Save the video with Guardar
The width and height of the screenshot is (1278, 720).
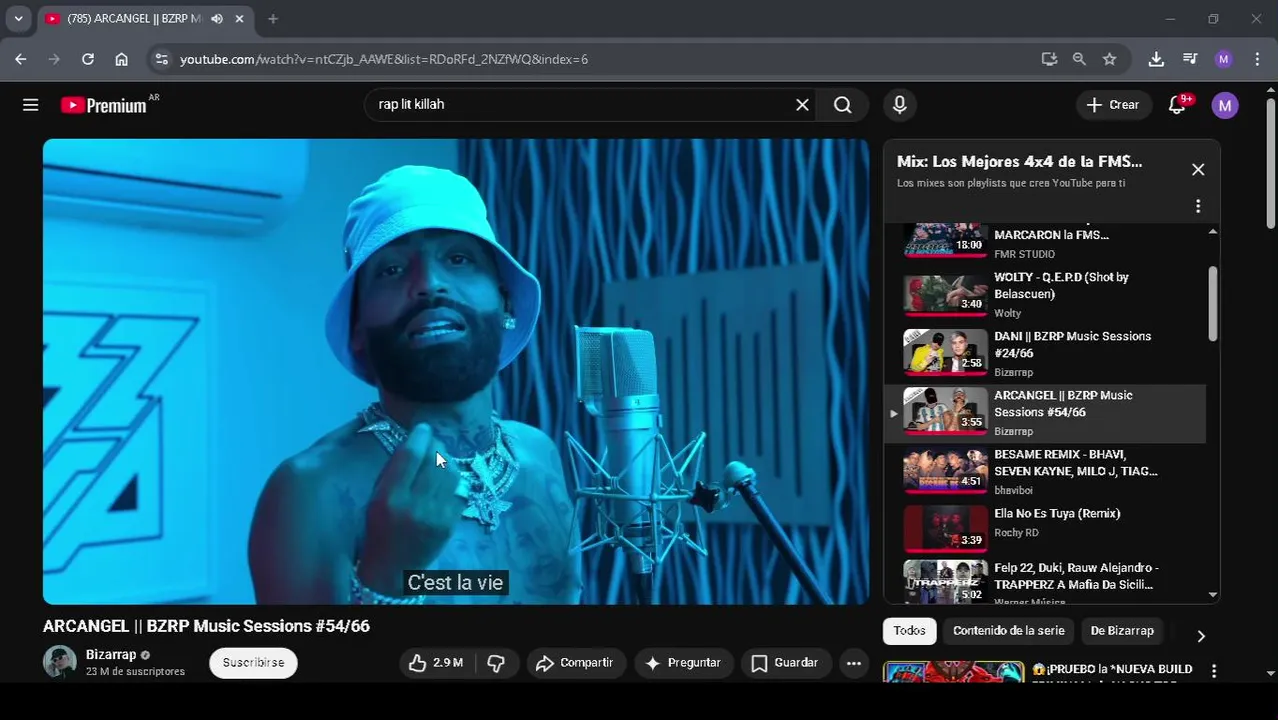(786, 663)
